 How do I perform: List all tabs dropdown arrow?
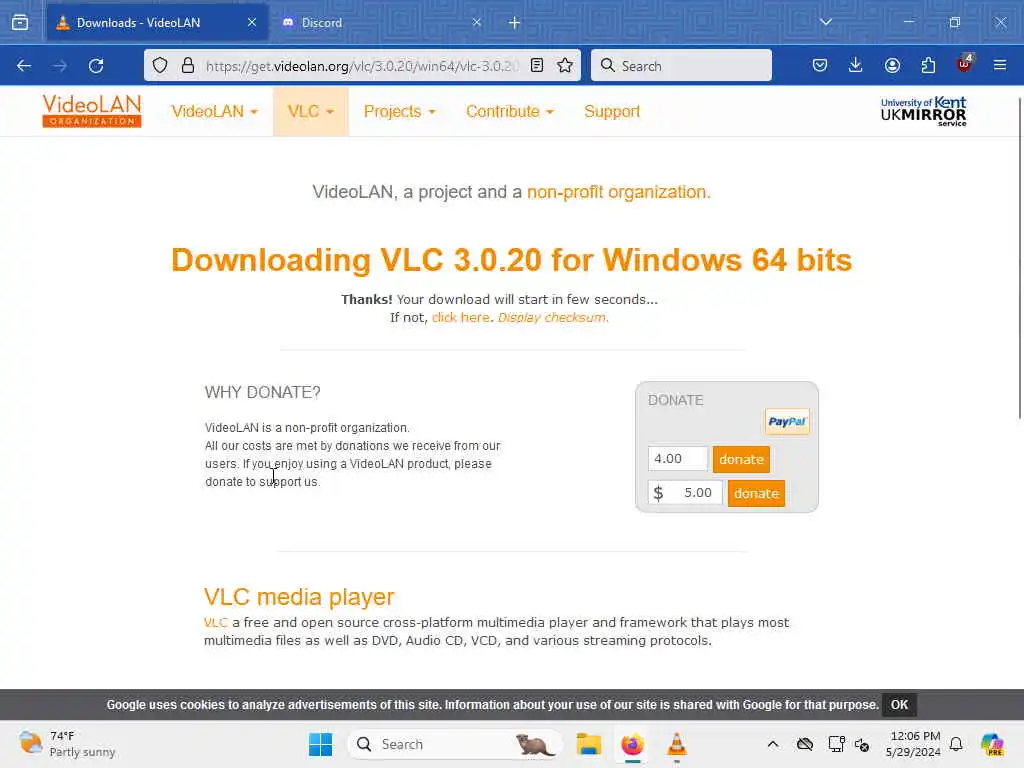826,22
